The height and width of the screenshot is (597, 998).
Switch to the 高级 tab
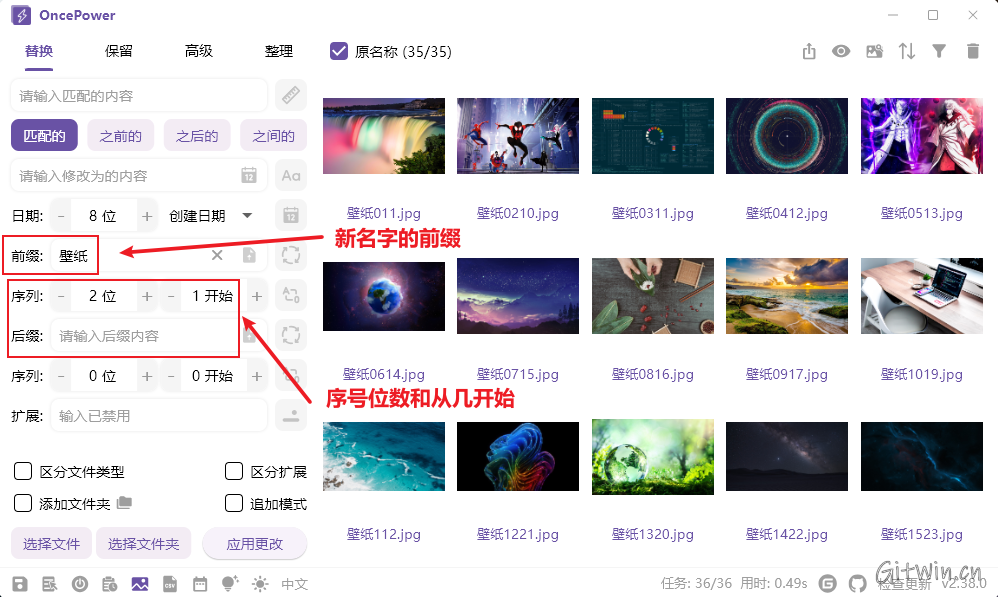click(199, 51)
